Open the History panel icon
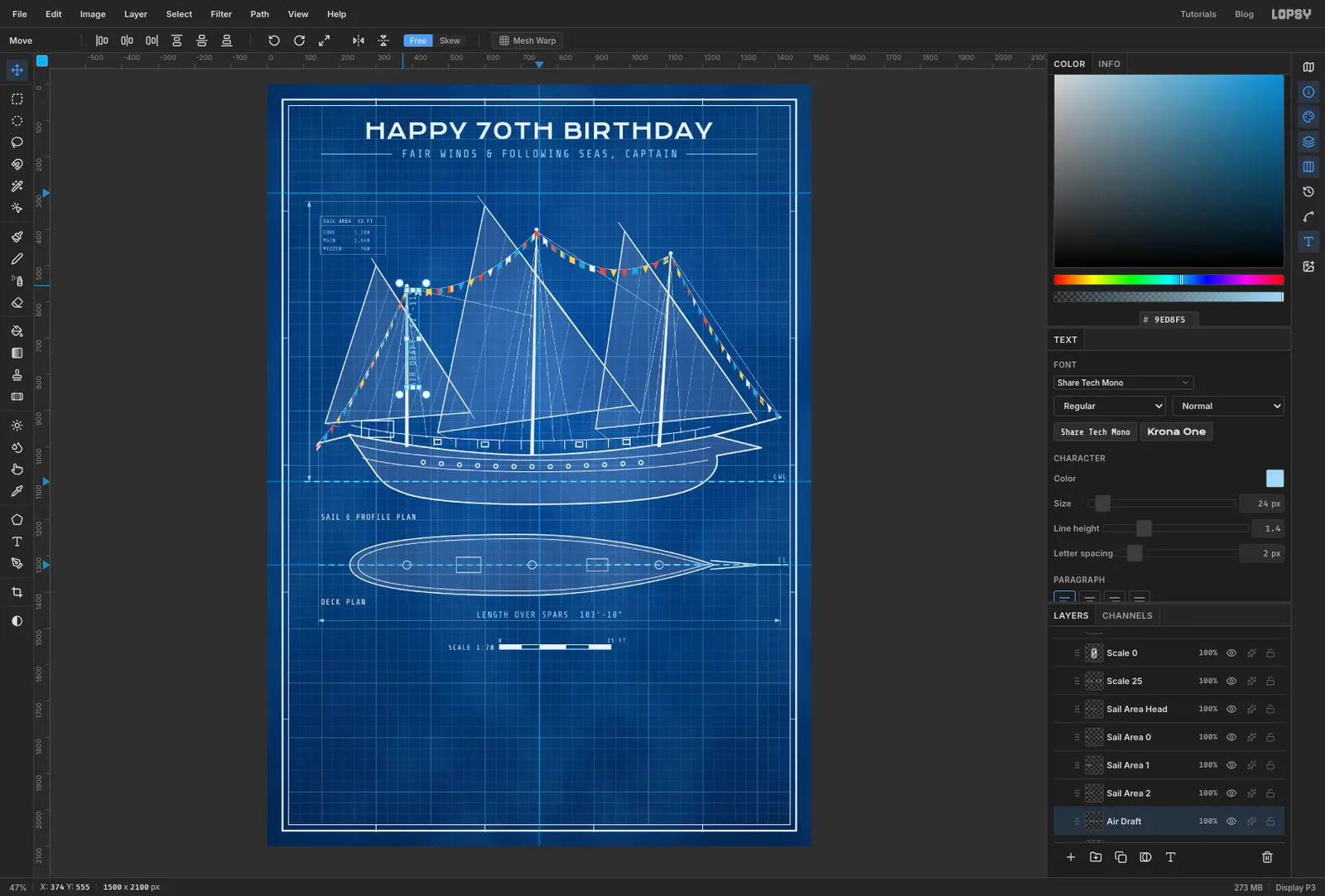 click(1308, 191)
